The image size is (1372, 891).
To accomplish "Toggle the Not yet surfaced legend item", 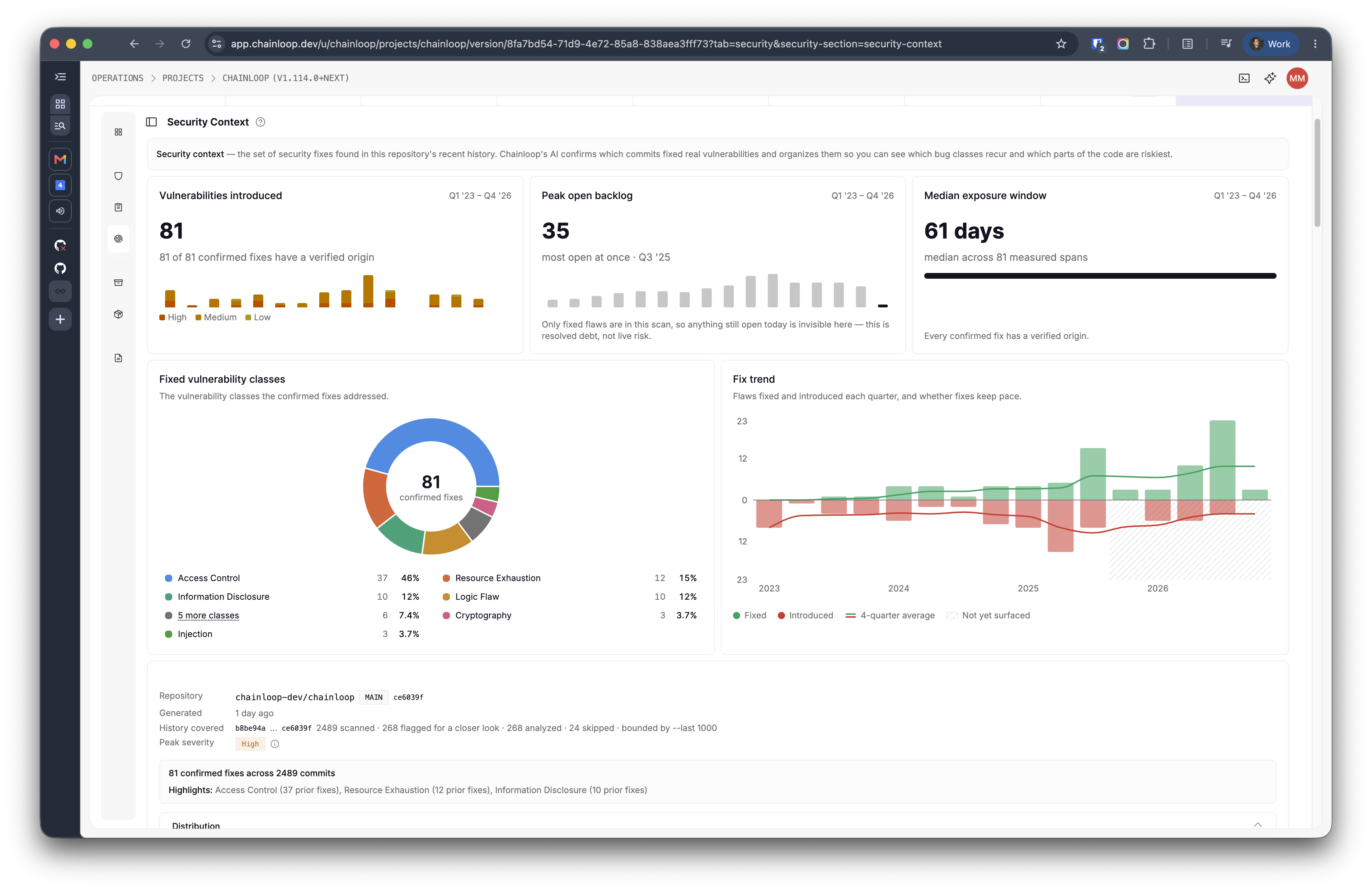I will pyautogui.click(x=989, y=616).
